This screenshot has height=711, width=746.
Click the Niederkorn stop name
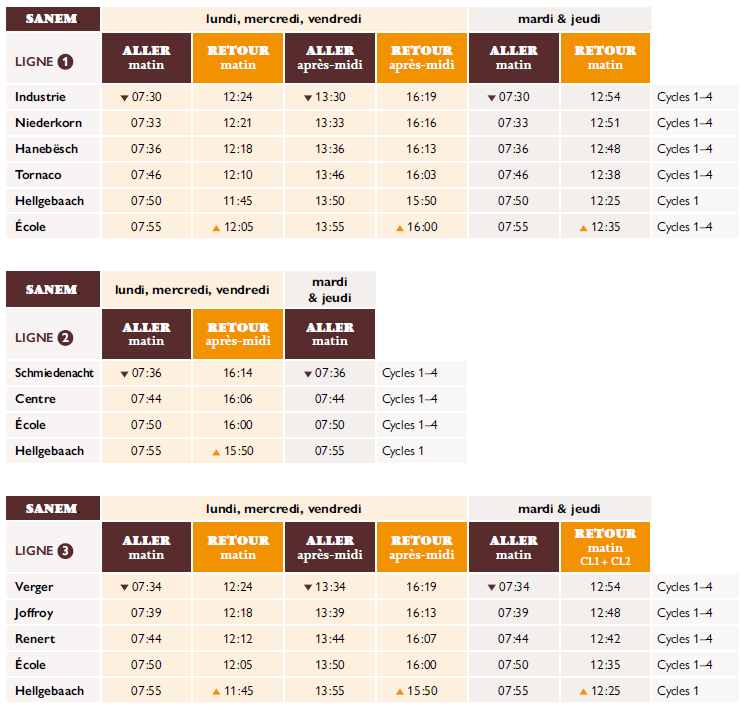pos(49,123)
